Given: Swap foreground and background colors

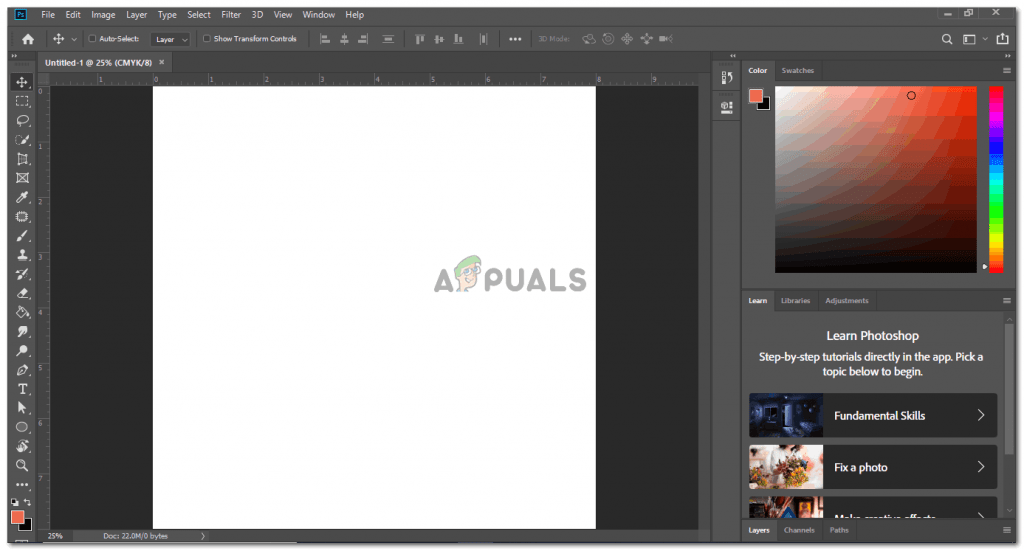Looking at the screenshot, I should (27, 502).
